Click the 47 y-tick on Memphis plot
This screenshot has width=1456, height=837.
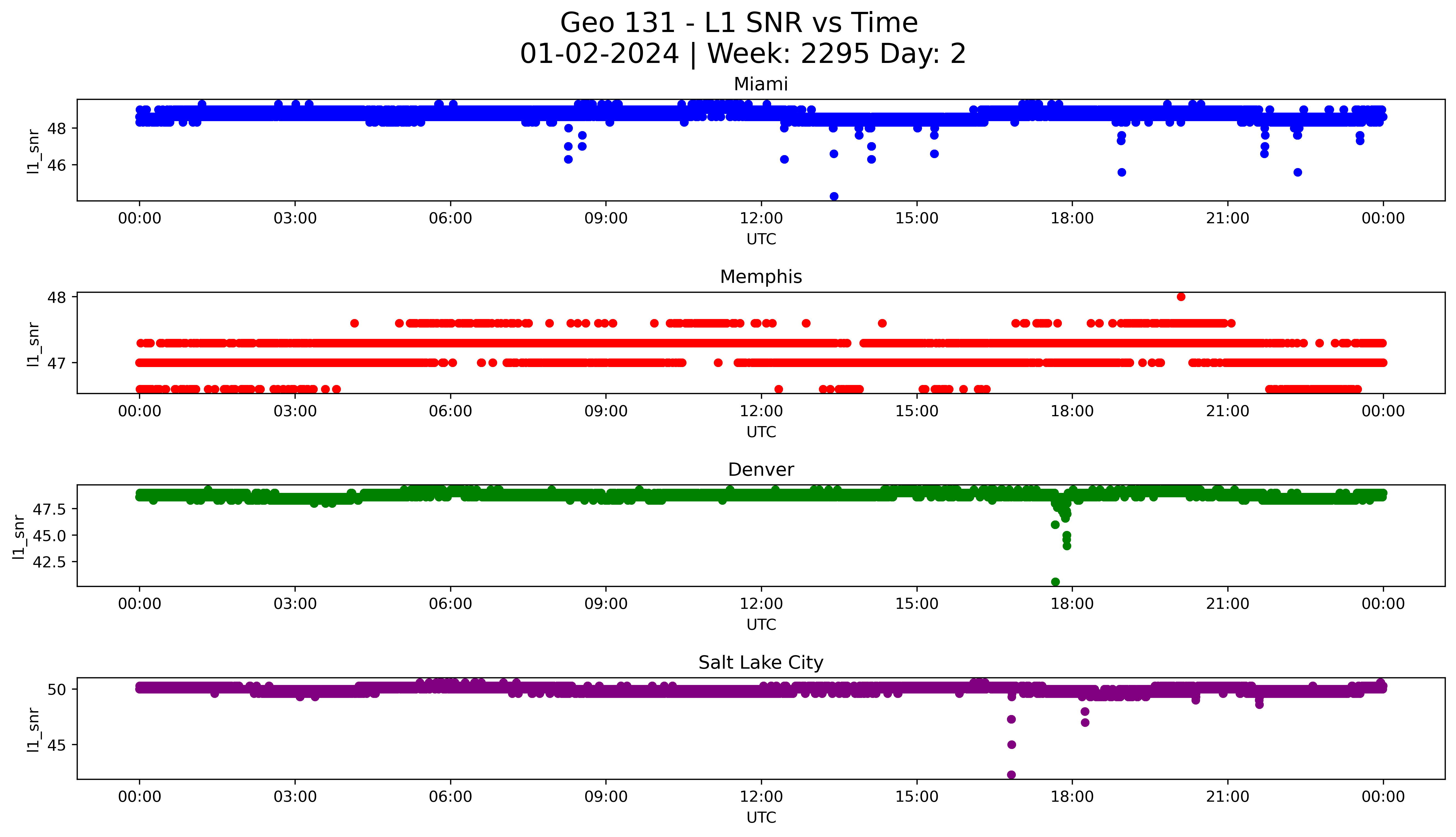(x=57, y=363)
